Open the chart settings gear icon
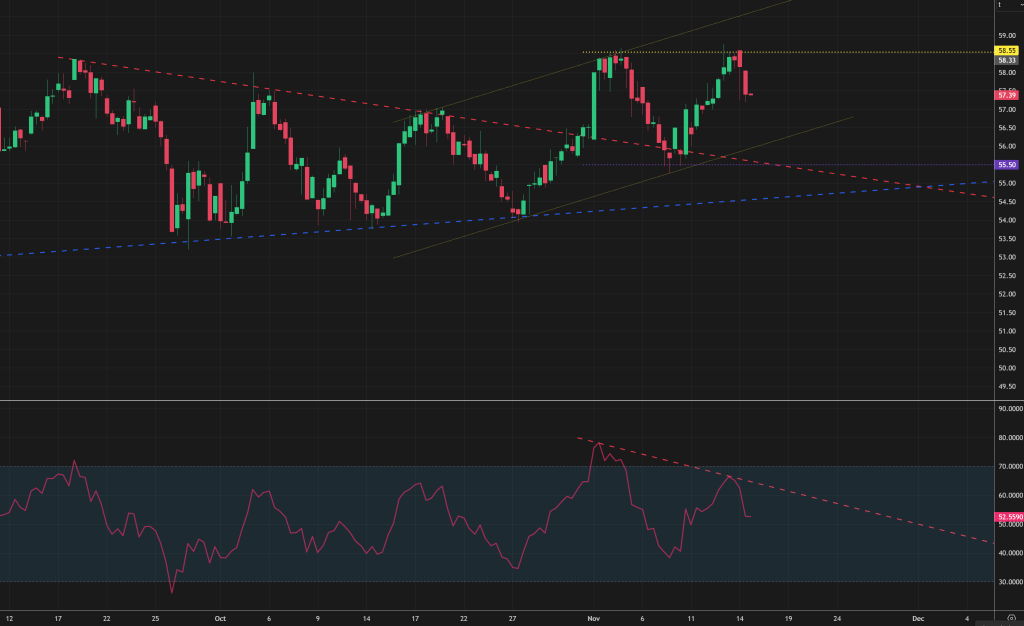Screen dimensions: 1024x626 point(1010,618)
